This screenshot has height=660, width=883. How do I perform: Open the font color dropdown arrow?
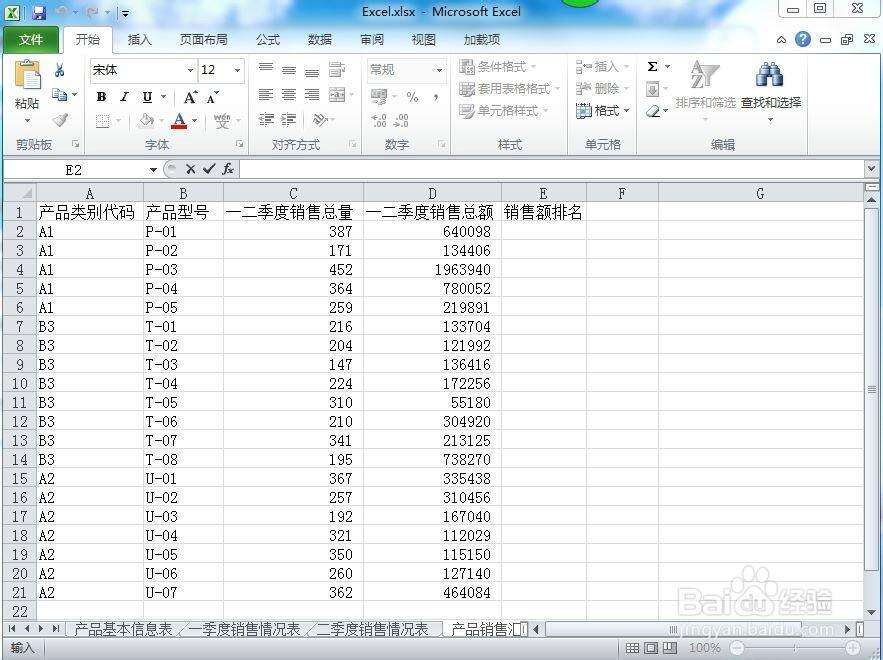coord(195,121)
